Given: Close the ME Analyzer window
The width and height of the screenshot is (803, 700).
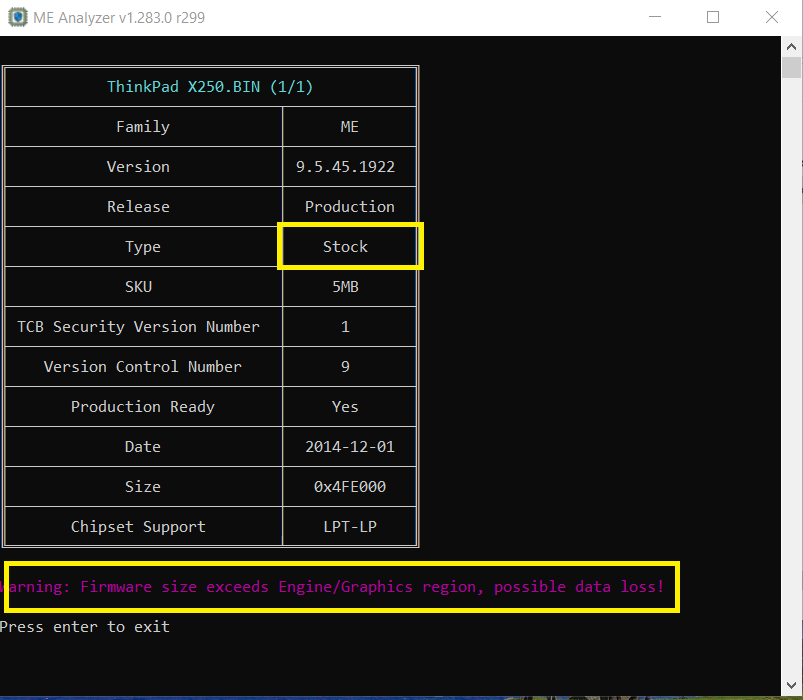Looking at the screenshot, I should point(772,17).
